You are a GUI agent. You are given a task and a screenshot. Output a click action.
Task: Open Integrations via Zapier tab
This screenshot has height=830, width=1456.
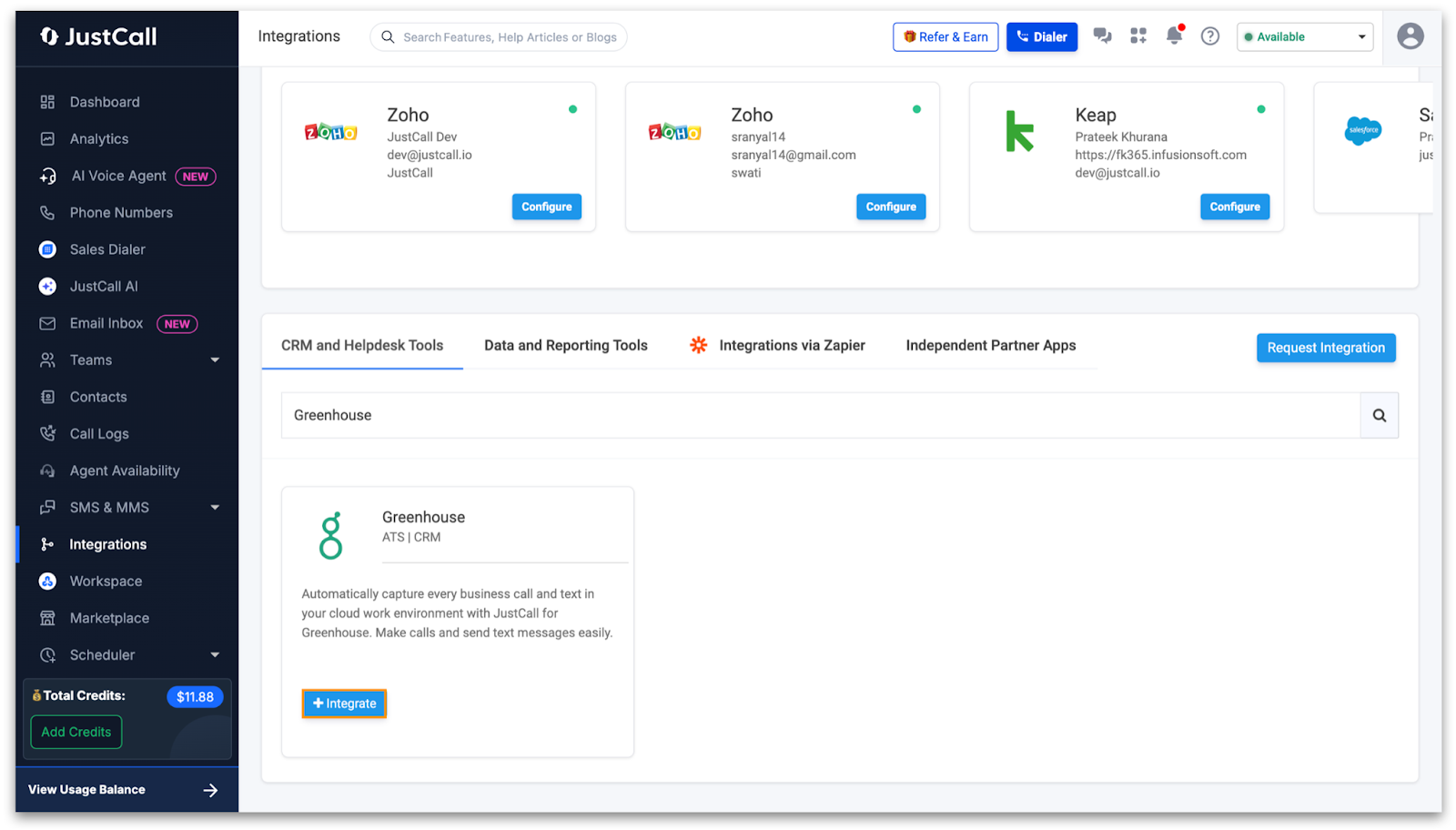tap(777, 346)
